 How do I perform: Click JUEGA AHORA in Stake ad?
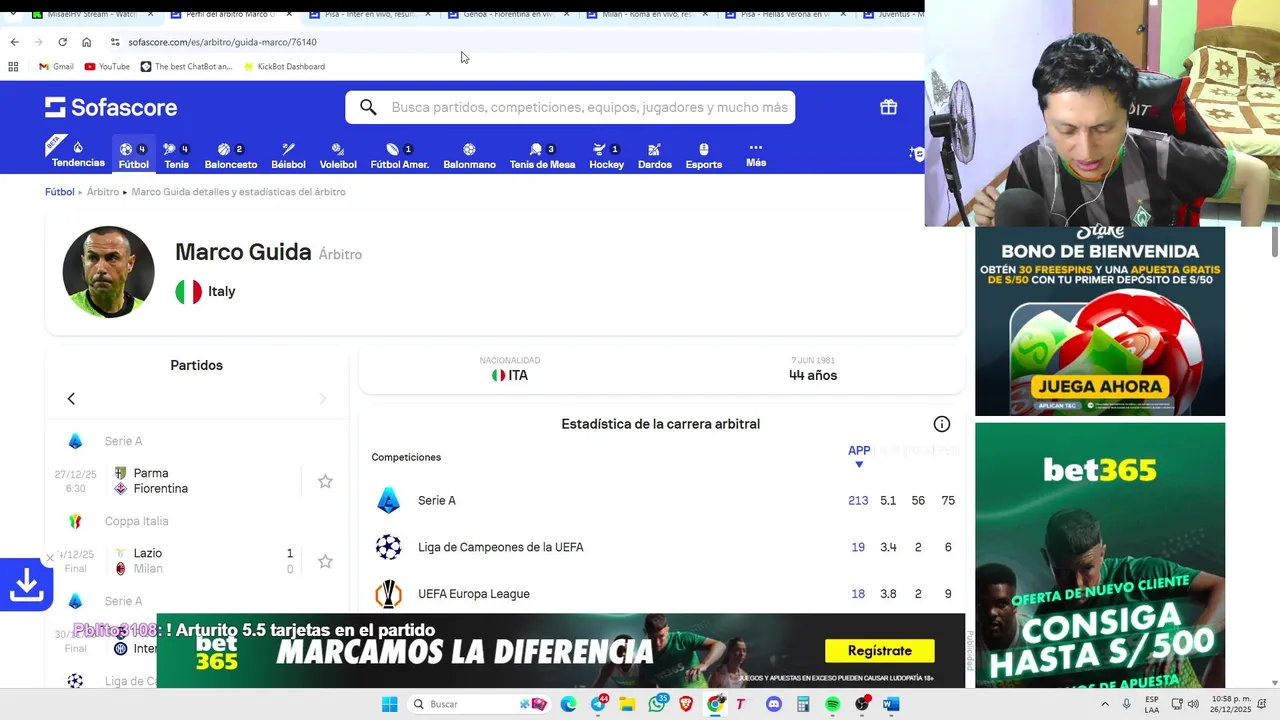[1100, 386]
